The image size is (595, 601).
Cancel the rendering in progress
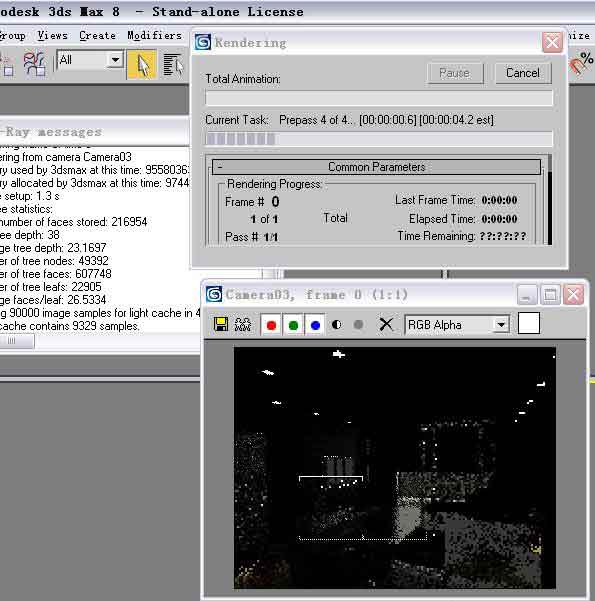523,73
